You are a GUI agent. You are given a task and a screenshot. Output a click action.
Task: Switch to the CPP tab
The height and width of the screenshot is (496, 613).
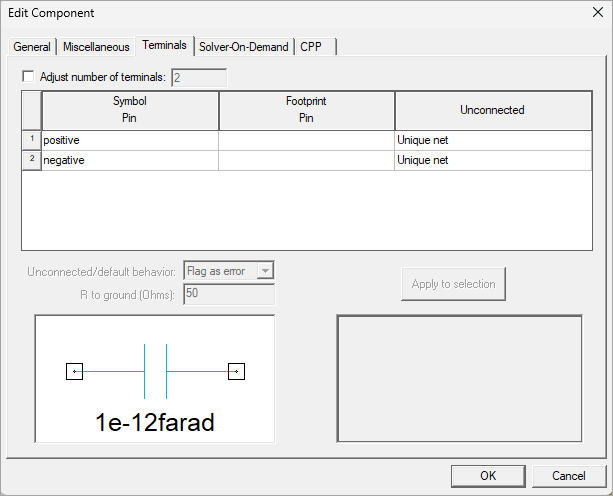(315, 47)
